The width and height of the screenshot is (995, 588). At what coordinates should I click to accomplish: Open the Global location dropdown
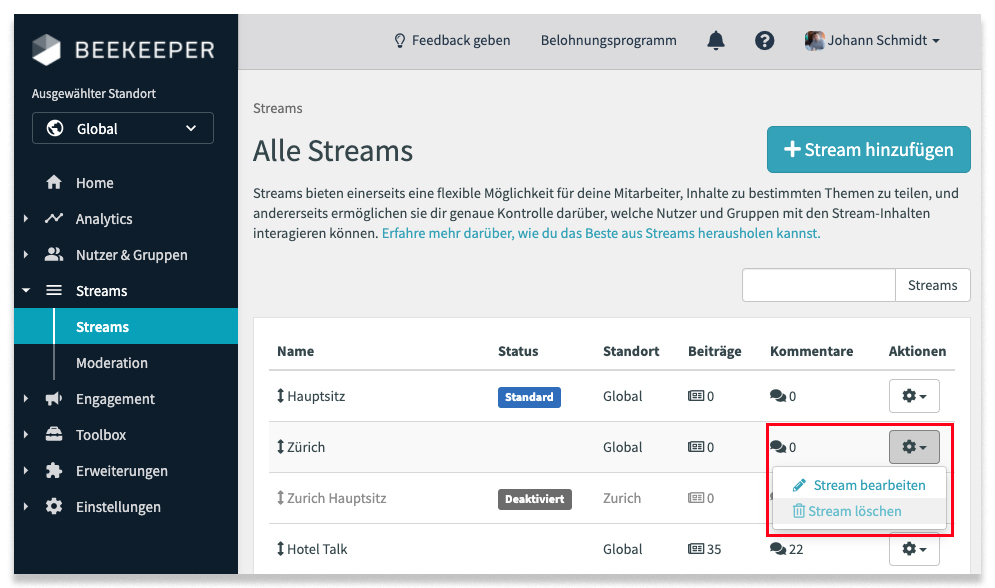coord(123,128)
